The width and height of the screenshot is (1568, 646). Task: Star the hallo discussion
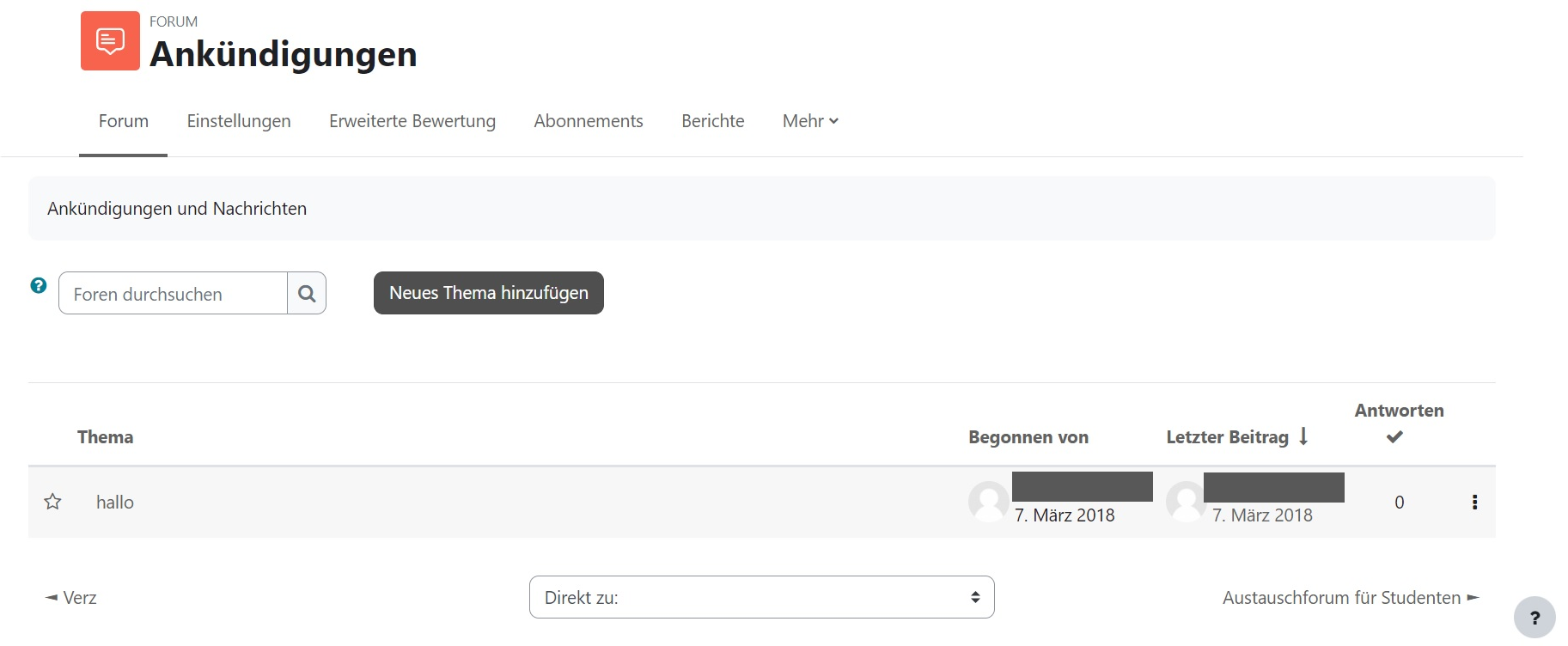pos(52,502)
